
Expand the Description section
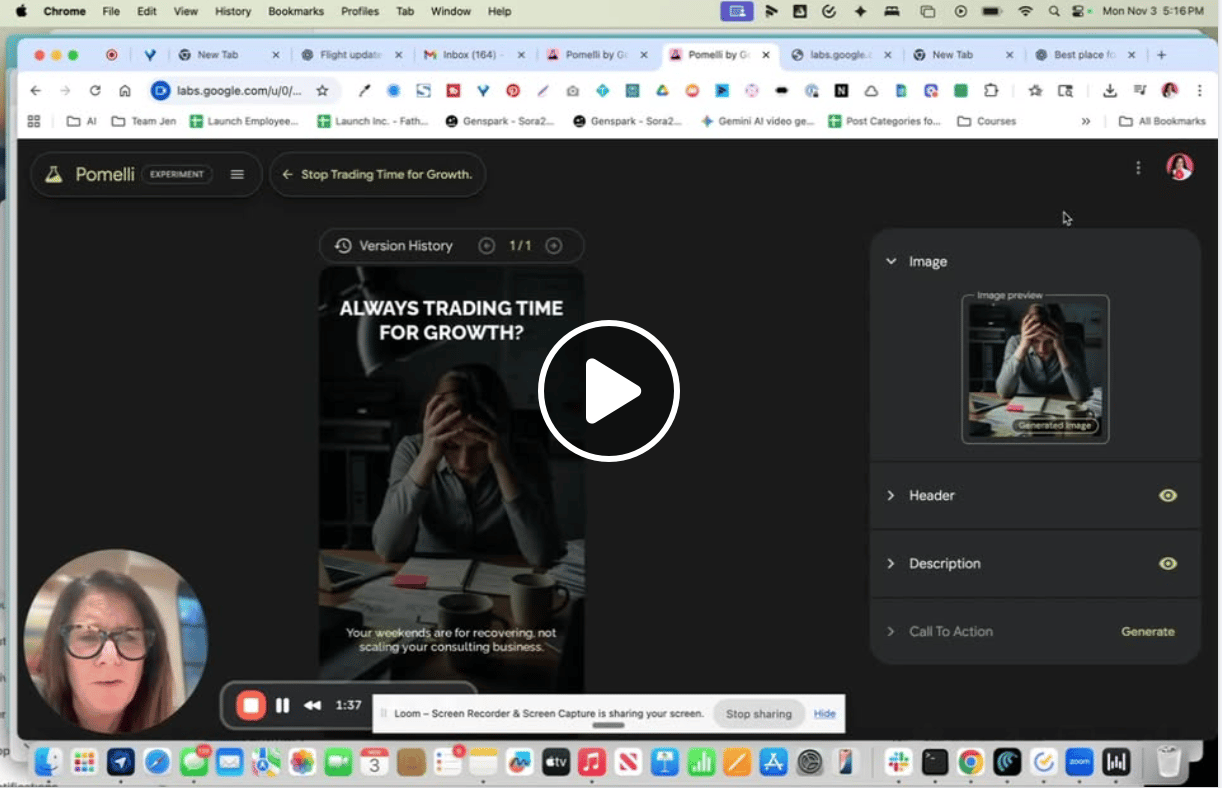click(x=891, y=563)
